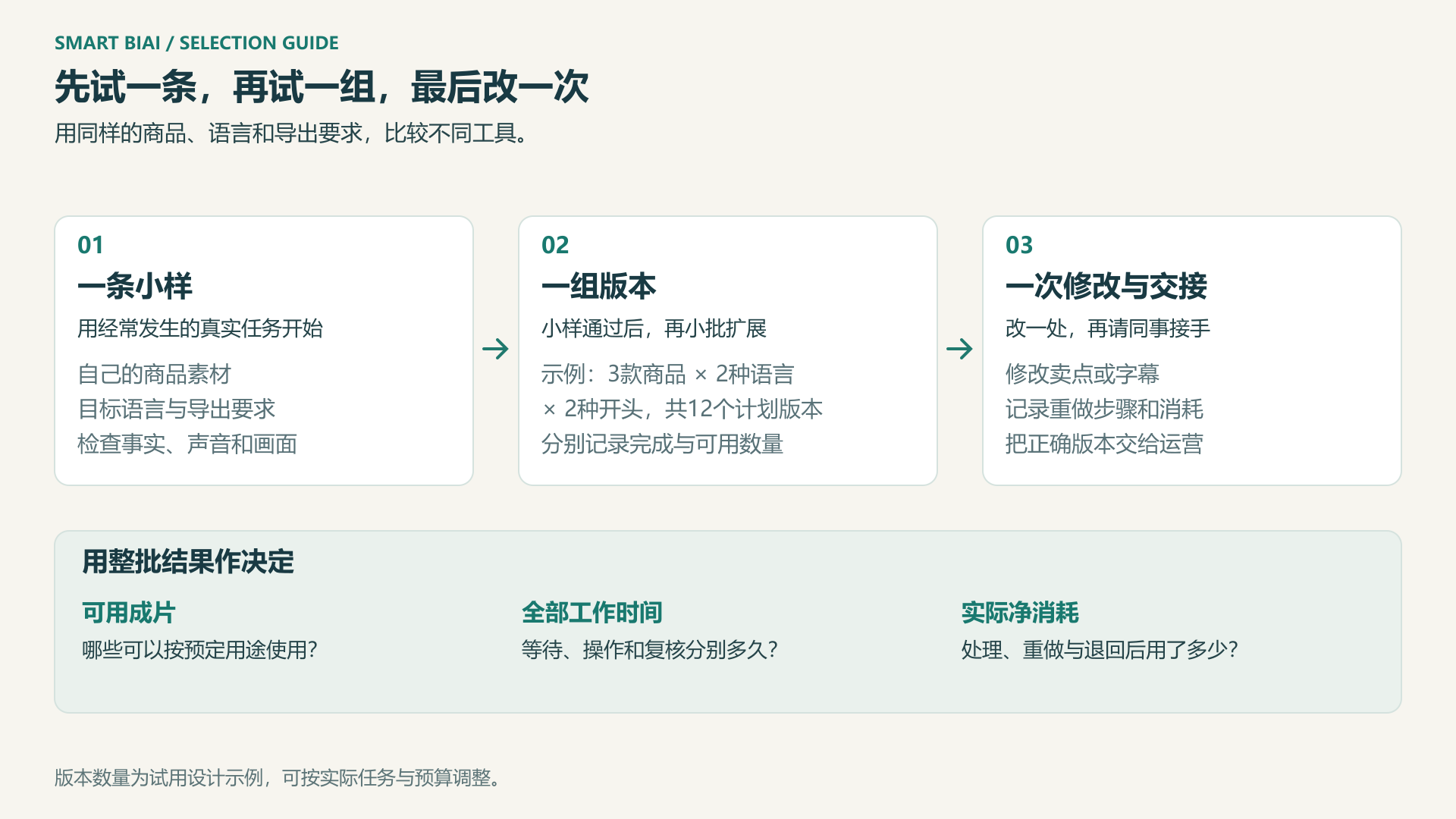Click the line '× 2种开头，共12个计划版本'
The width and height of the screenshot is (1456, 819).
pyautogui.click(x=682, y=409)
